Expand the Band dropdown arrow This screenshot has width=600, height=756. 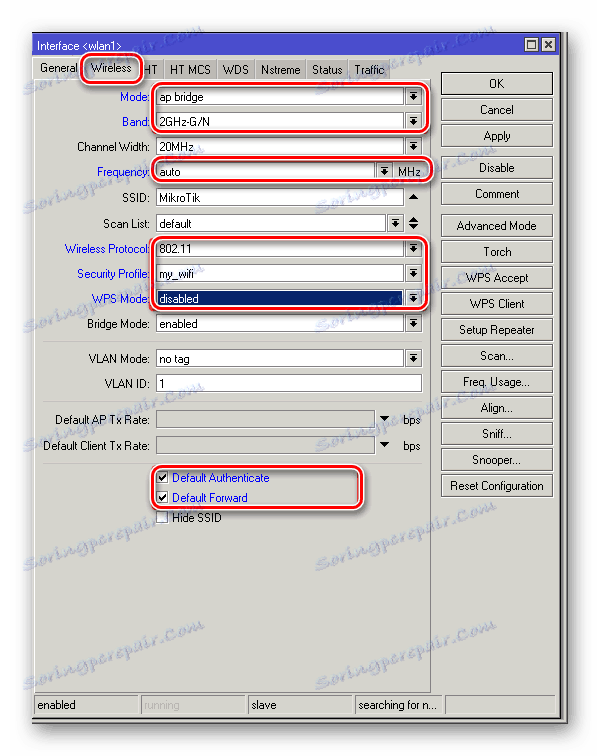tap(413, 122)
